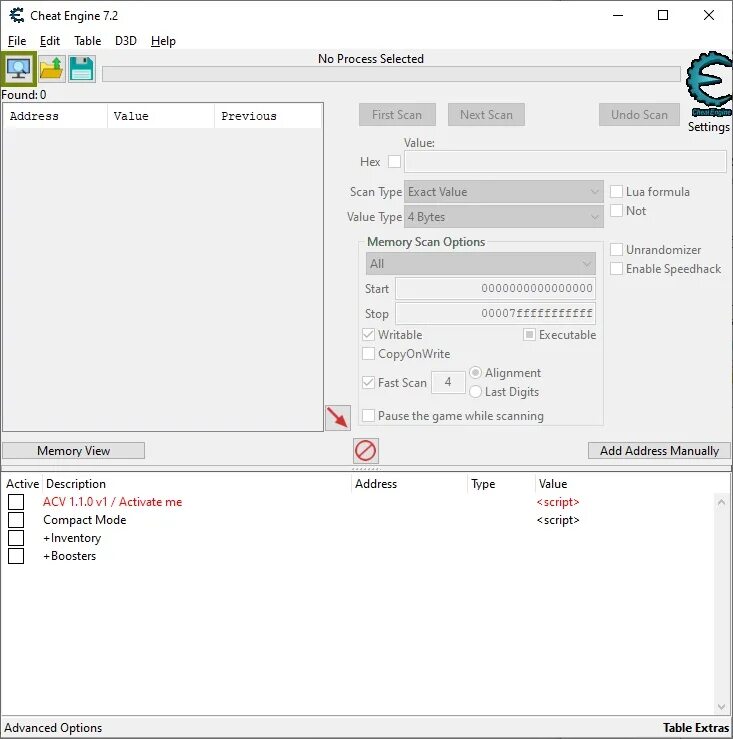Select the +Inventory entry
The height and width of the screenshot is (739, 733).
click(x=72, y=538)
